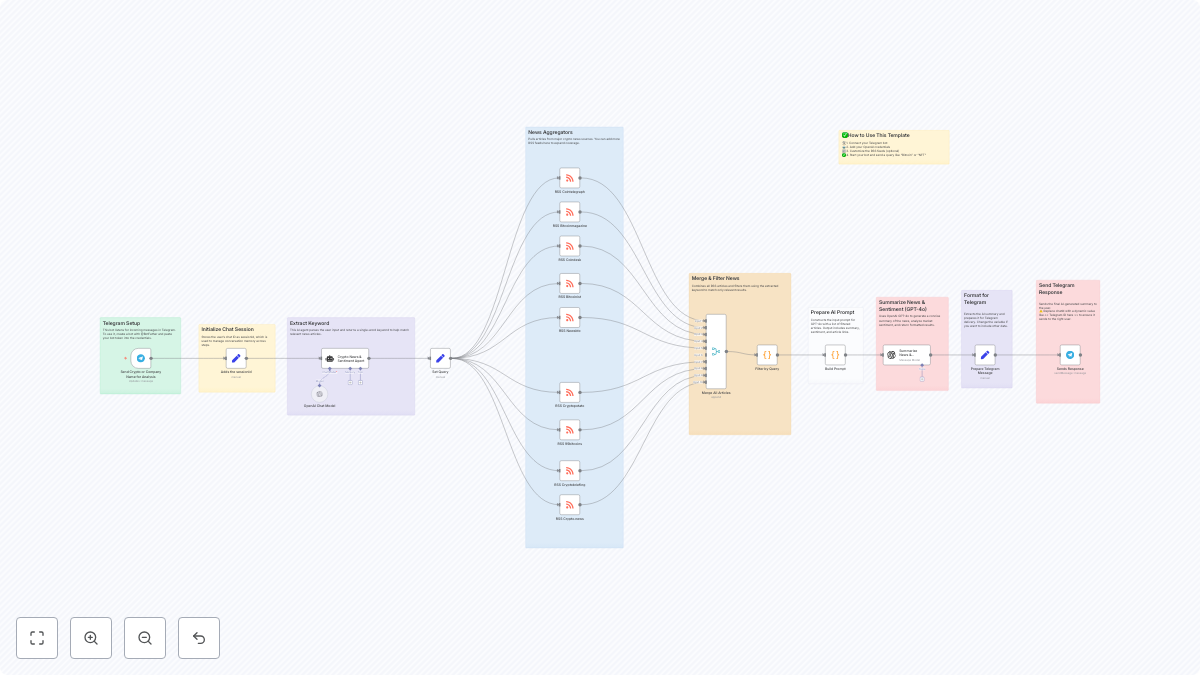Image resolution: width=1200 pixels, height=675 pixels.
Task: Open the Build Prompt code node
Action: pyautogui.click(x=836, y=353)
